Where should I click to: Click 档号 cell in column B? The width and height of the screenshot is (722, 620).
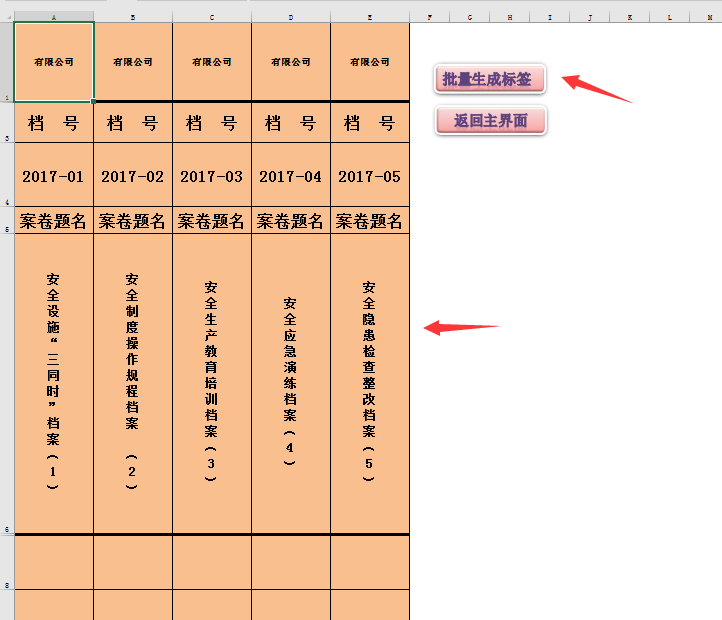pos(133,123)
